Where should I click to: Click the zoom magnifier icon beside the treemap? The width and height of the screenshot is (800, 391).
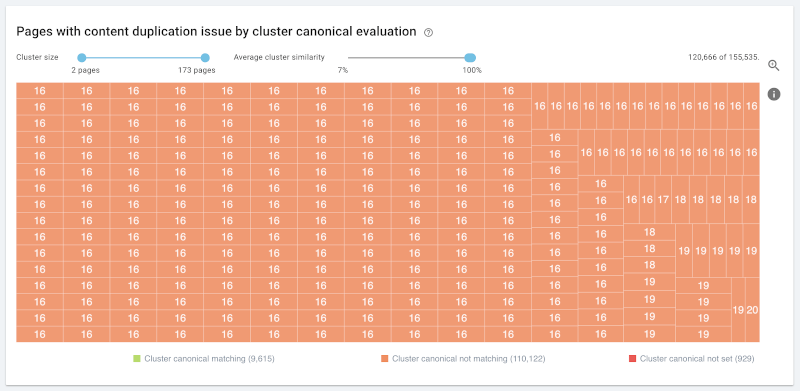pyautogui.click(x=773, y=65)
